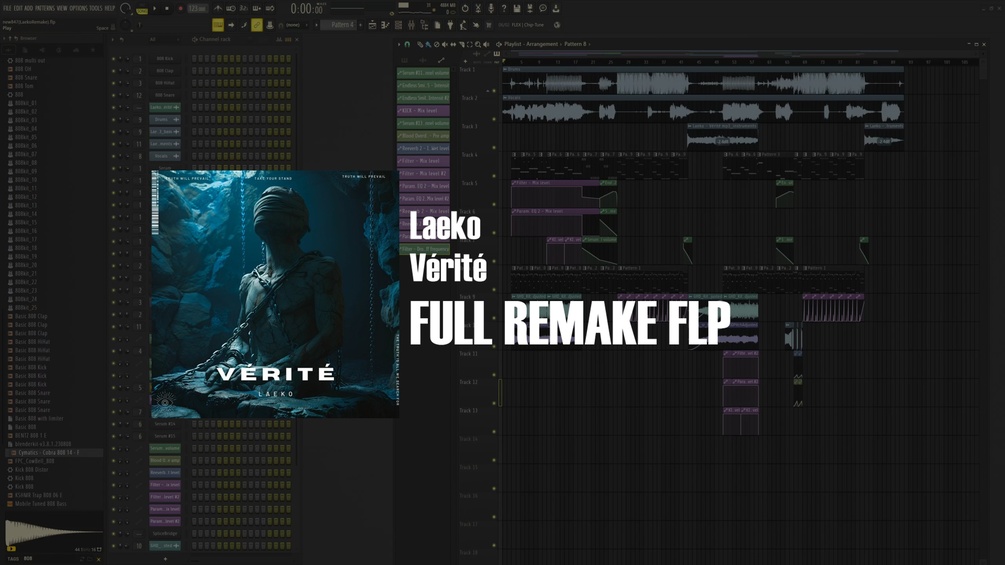Screen dimensions: 1005x565
Task: Toggle Song/Pattern mode button
Action: [x=142, y=11]
